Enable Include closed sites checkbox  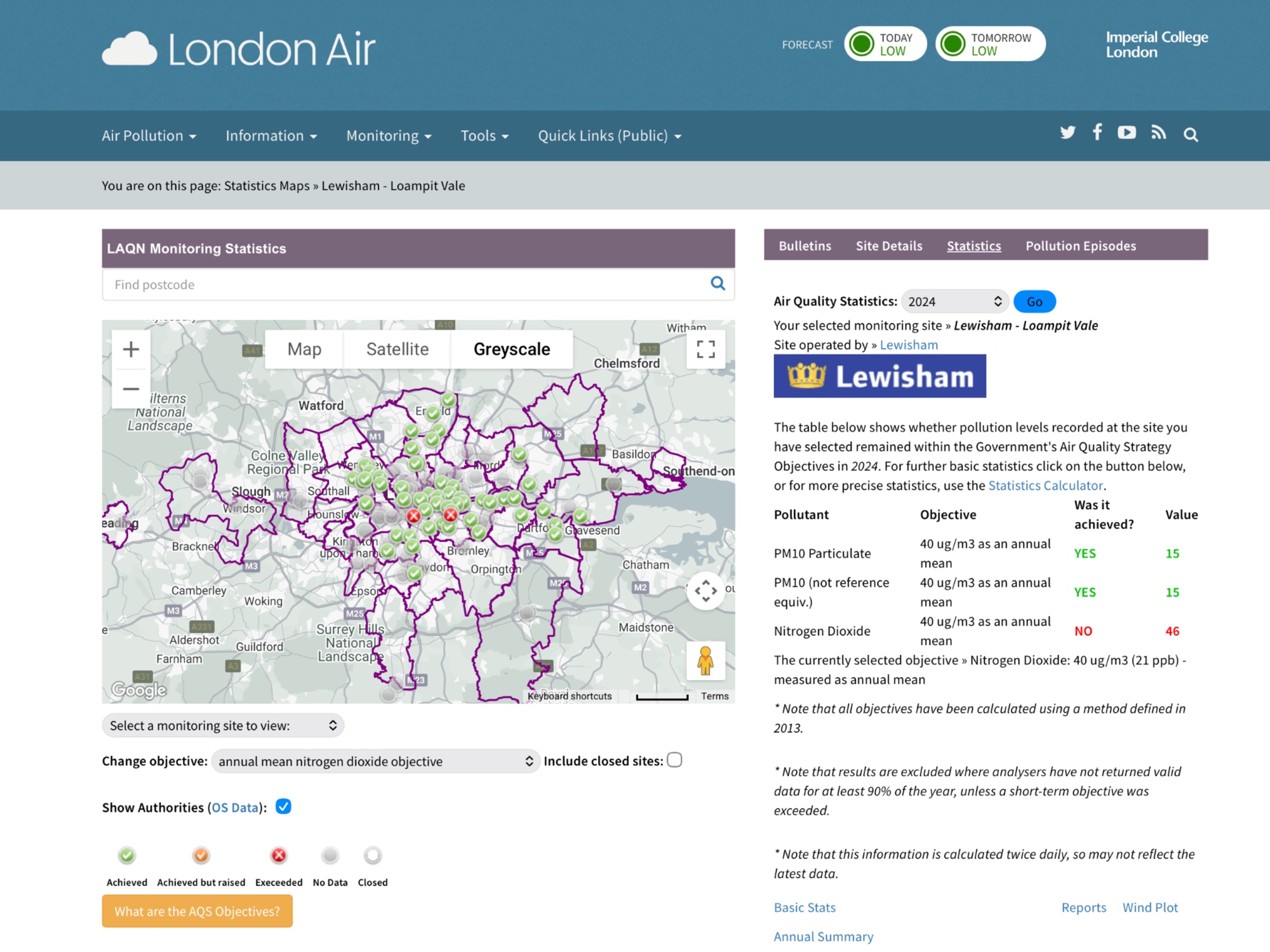(x=674, y=760)
